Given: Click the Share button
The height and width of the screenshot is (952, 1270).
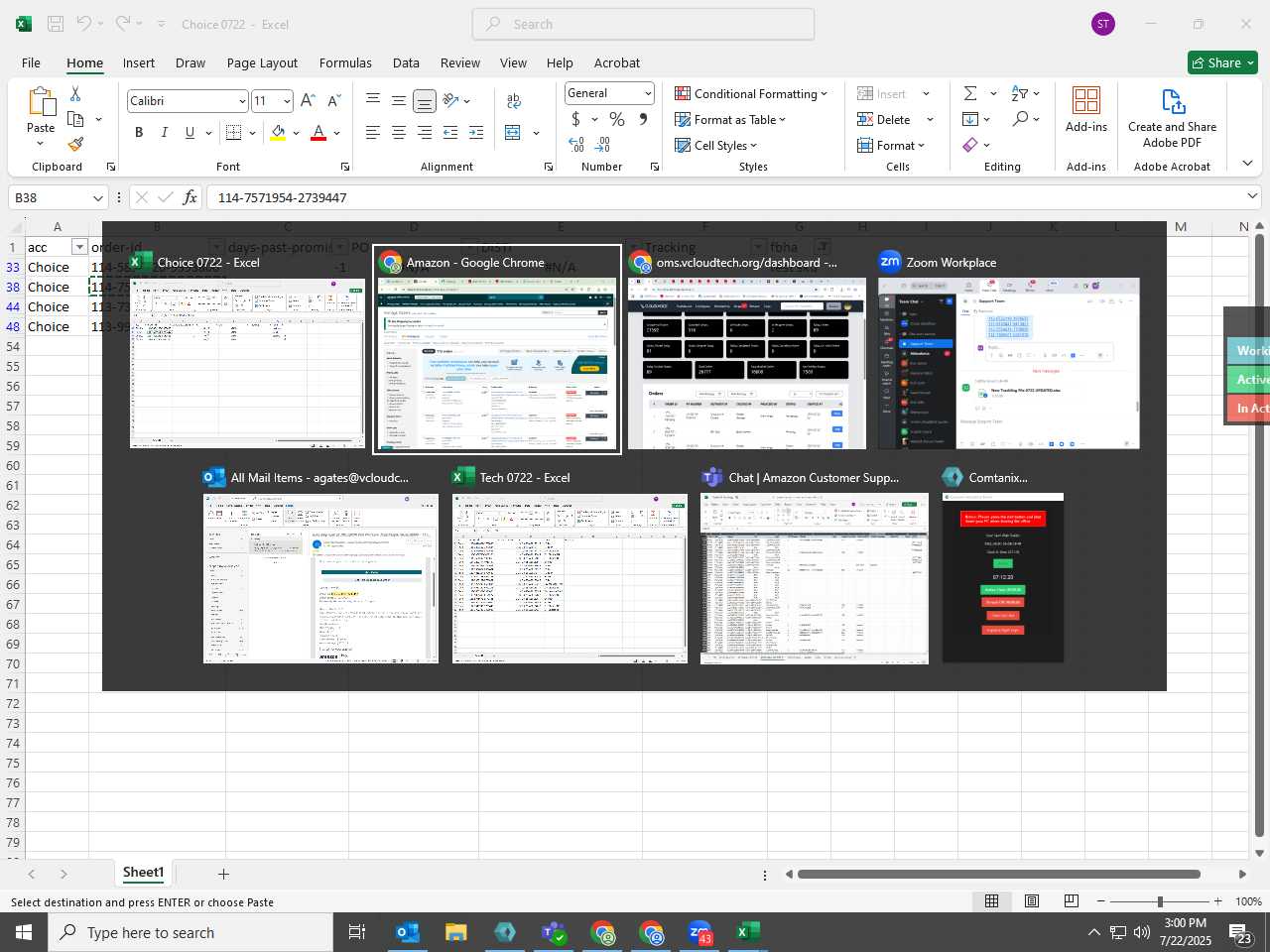Looking at the screenshot, I should [x=1222, y=62].
